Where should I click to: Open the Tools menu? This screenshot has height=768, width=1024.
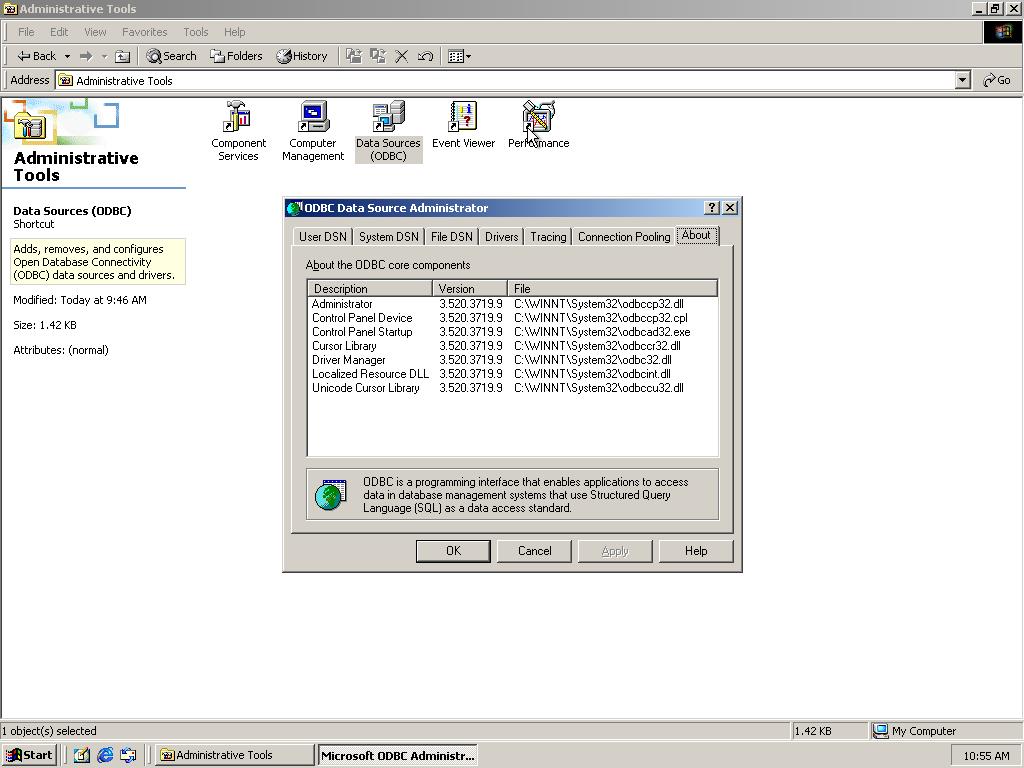(195, 32)
